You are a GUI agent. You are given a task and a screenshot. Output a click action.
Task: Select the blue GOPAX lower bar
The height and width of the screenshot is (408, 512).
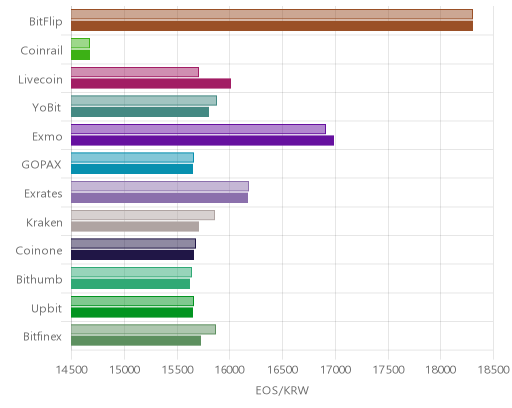tap(132, 169)
